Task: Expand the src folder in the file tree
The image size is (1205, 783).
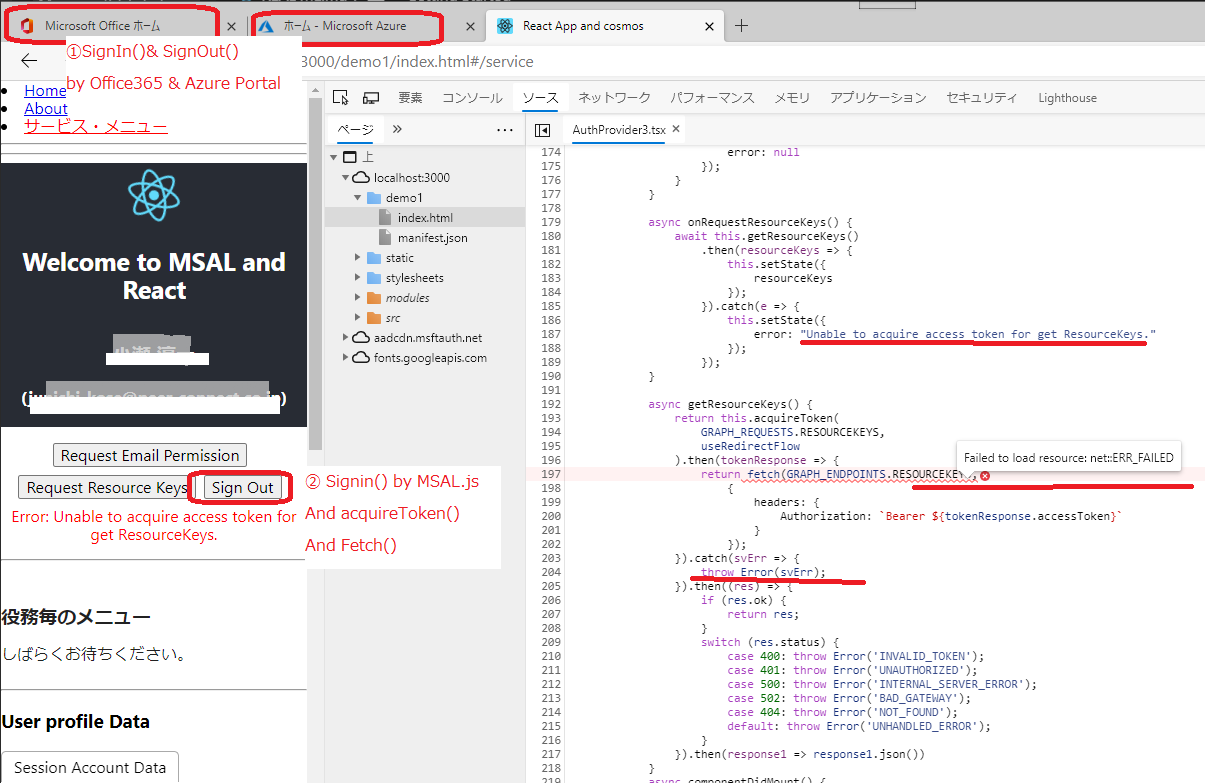Action: [x=358, y=317]
